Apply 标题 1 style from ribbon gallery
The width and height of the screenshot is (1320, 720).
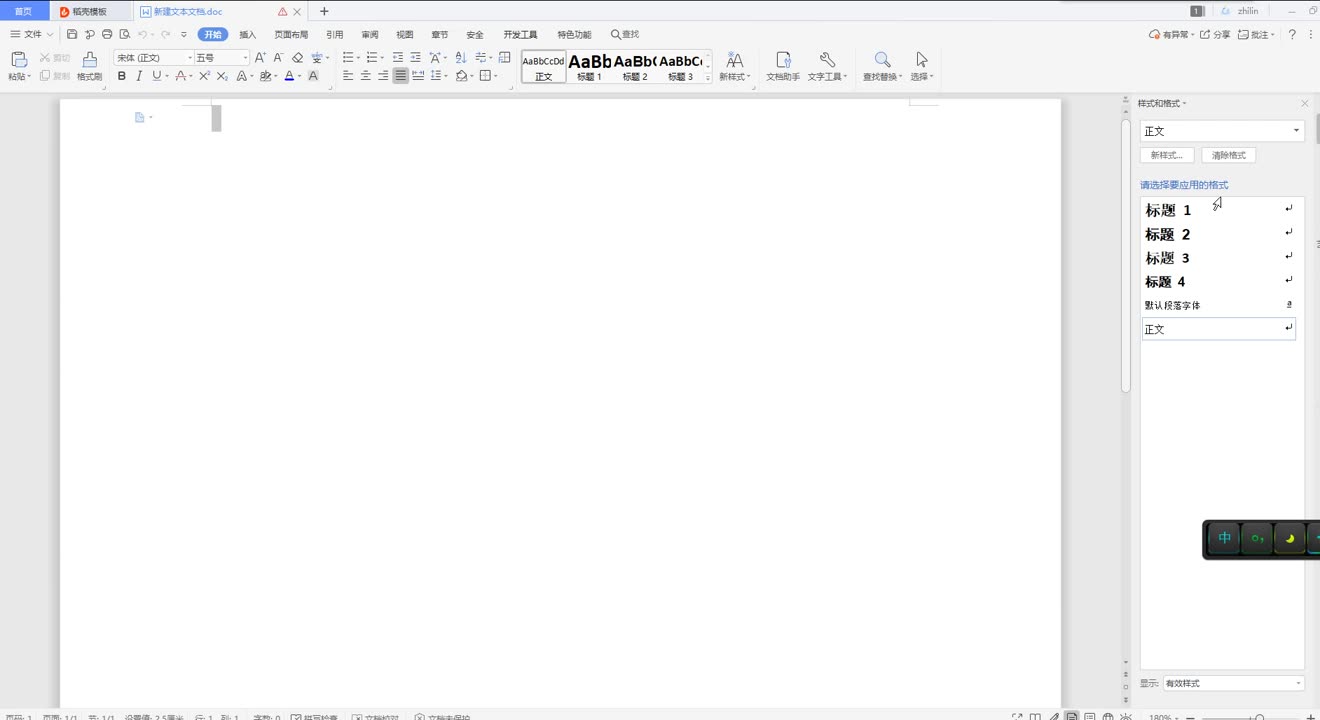[x=589, y=66]
